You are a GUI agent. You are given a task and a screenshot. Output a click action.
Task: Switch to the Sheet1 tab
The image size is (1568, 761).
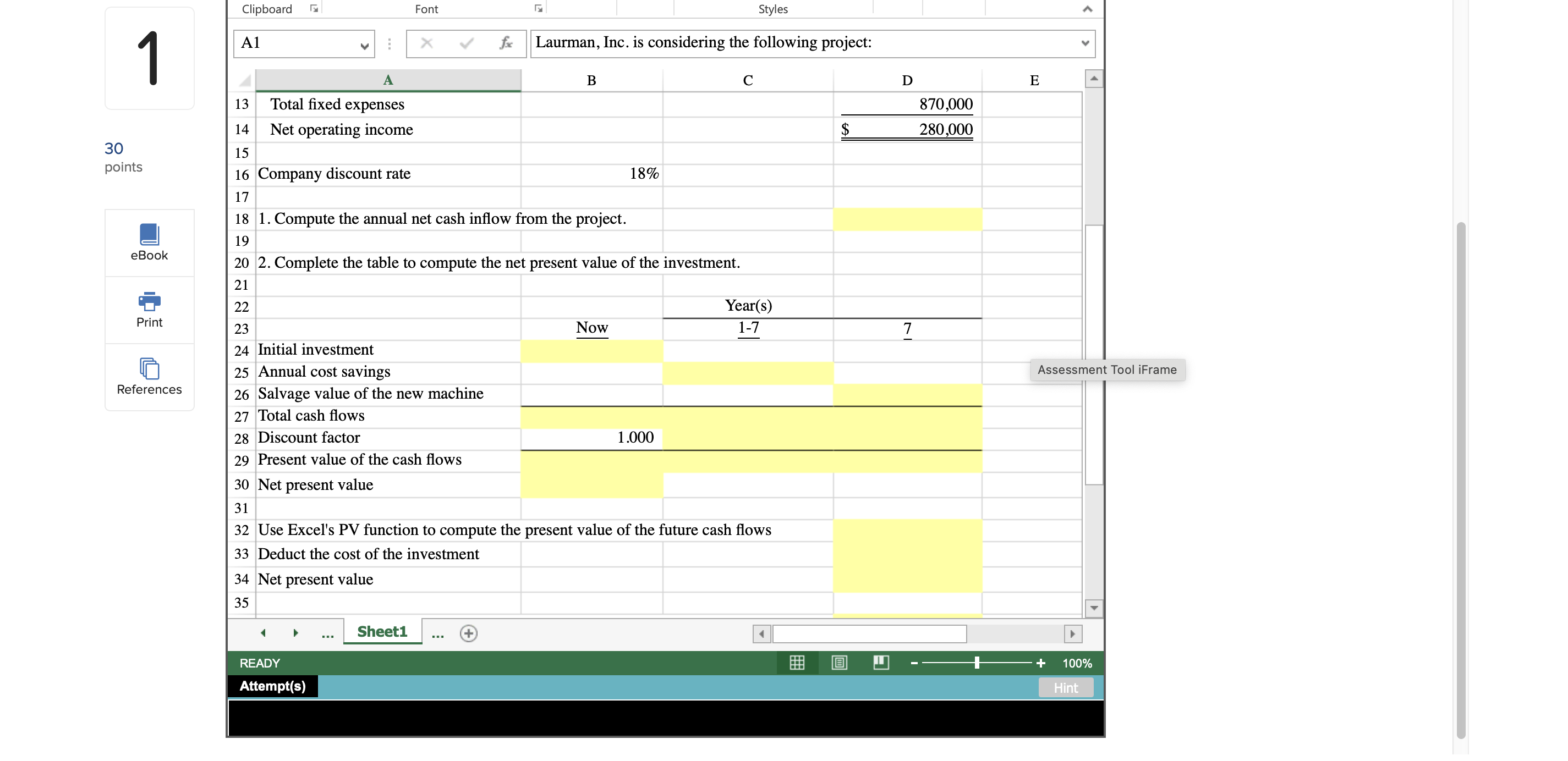coord(382,631)
